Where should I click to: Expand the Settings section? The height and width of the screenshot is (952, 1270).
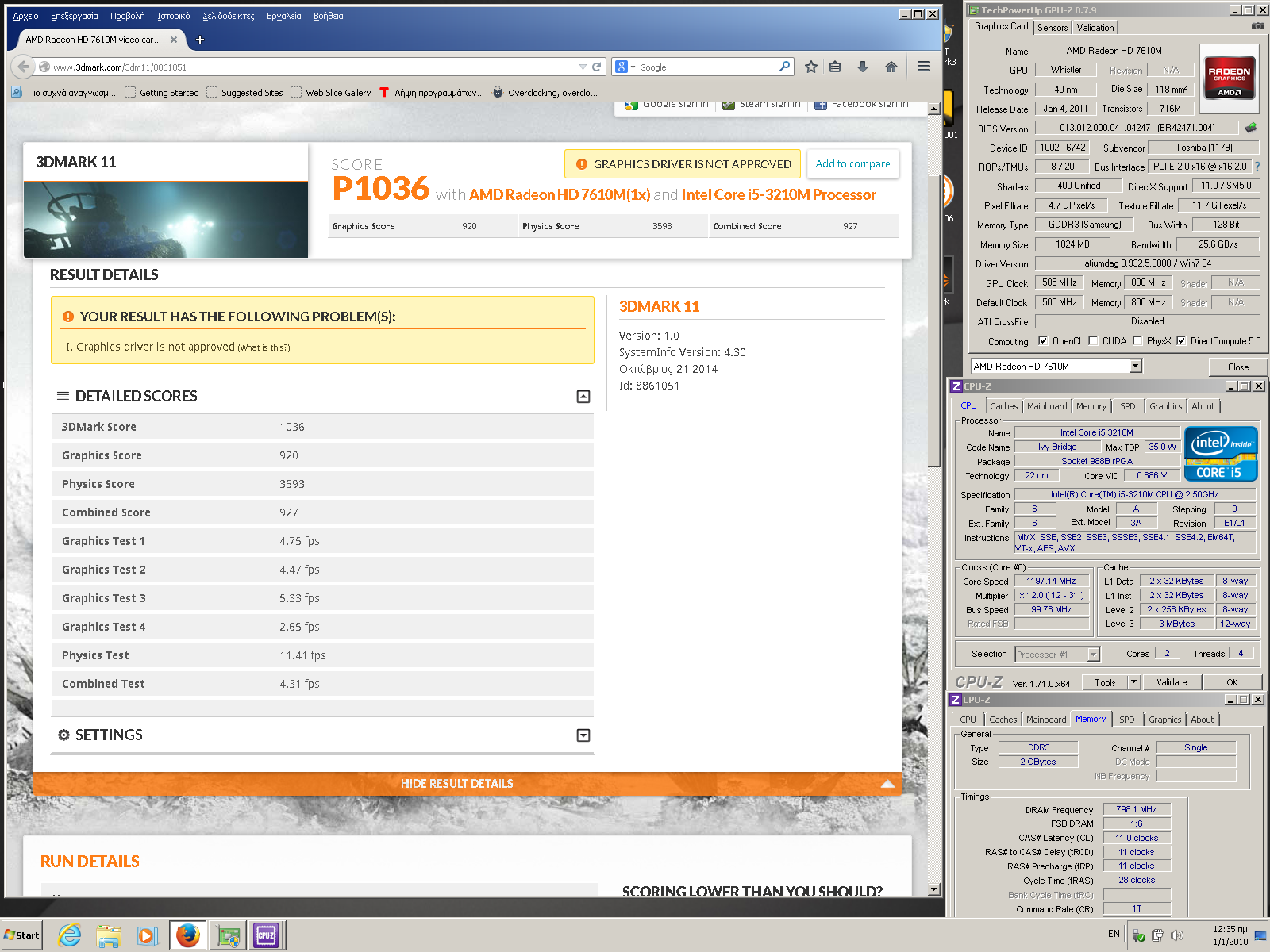tap(583, 735)
